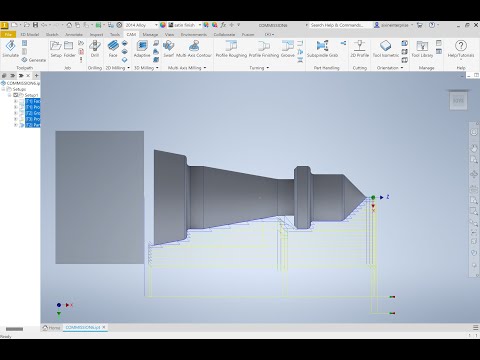Click the Home document tab at bottom
480x360 pixels.
[x=51, y=328]
